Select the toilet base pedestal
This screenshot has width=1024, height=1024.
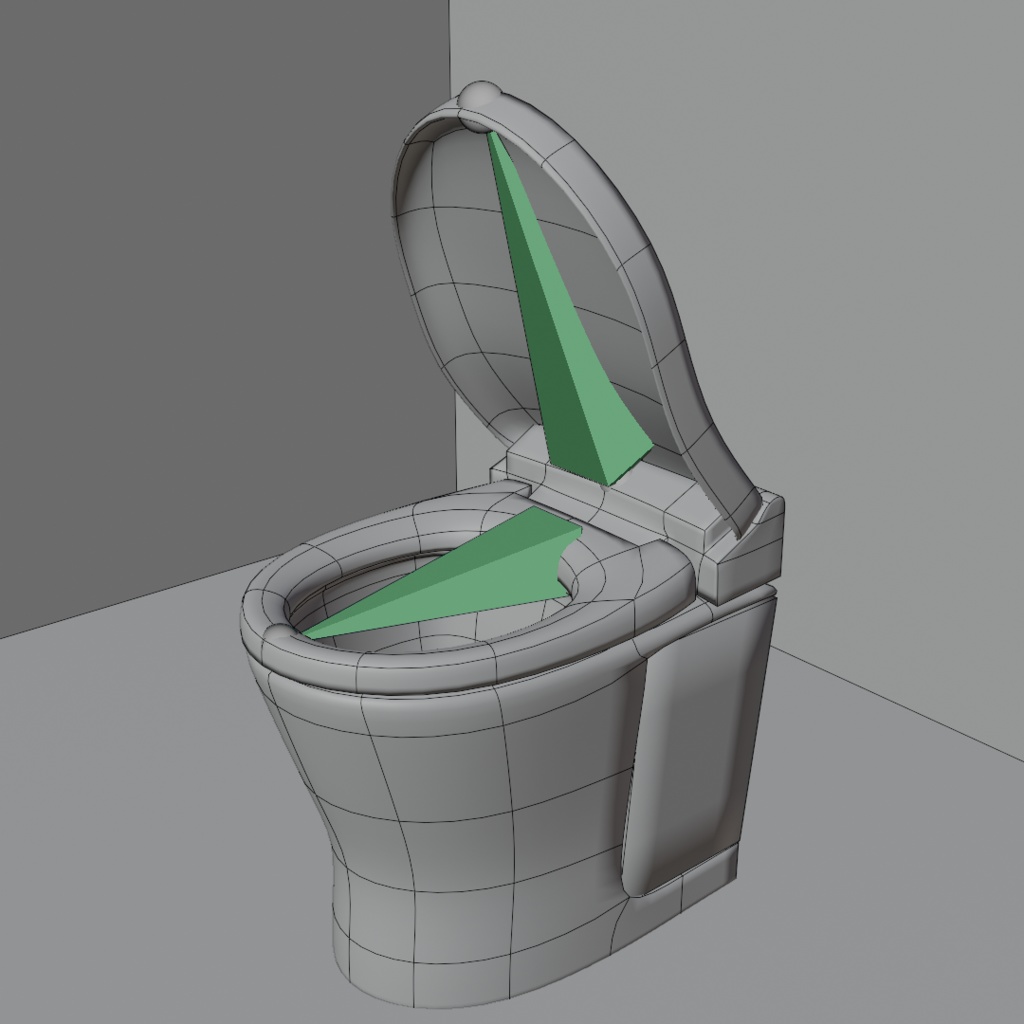click(x=450, y=820)
